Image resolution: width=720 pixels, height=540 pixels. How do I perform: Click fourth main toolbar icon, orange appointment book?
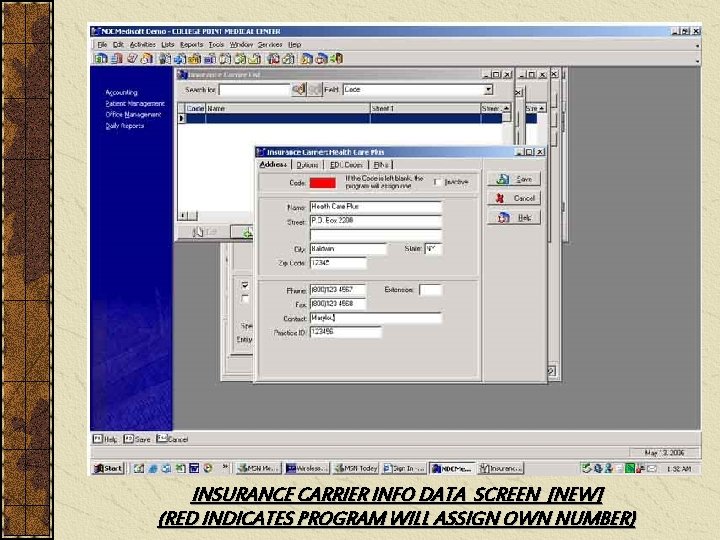147,59
